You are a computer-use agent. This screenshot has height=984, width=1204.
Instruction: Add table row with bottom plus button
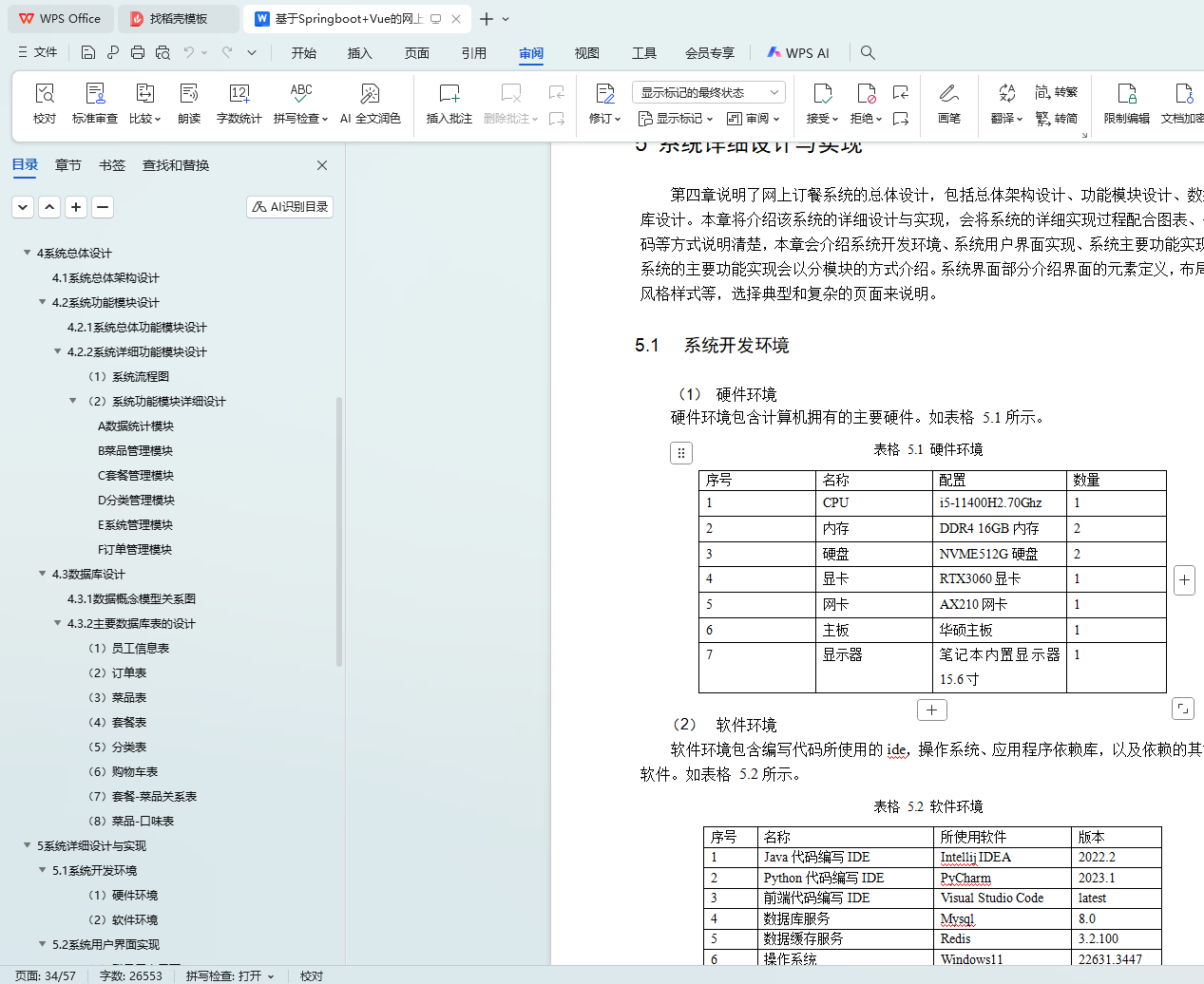tap(931, 710)
